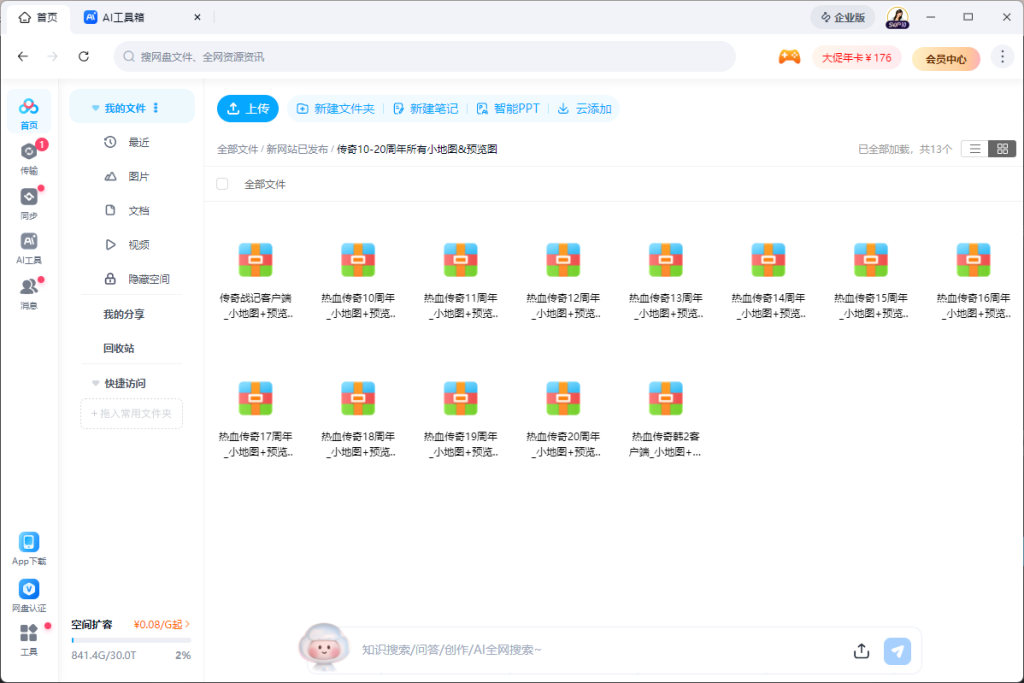Screen dimensions: 1024x683
Task: Click the storage space progress bar
Action: 131,640
